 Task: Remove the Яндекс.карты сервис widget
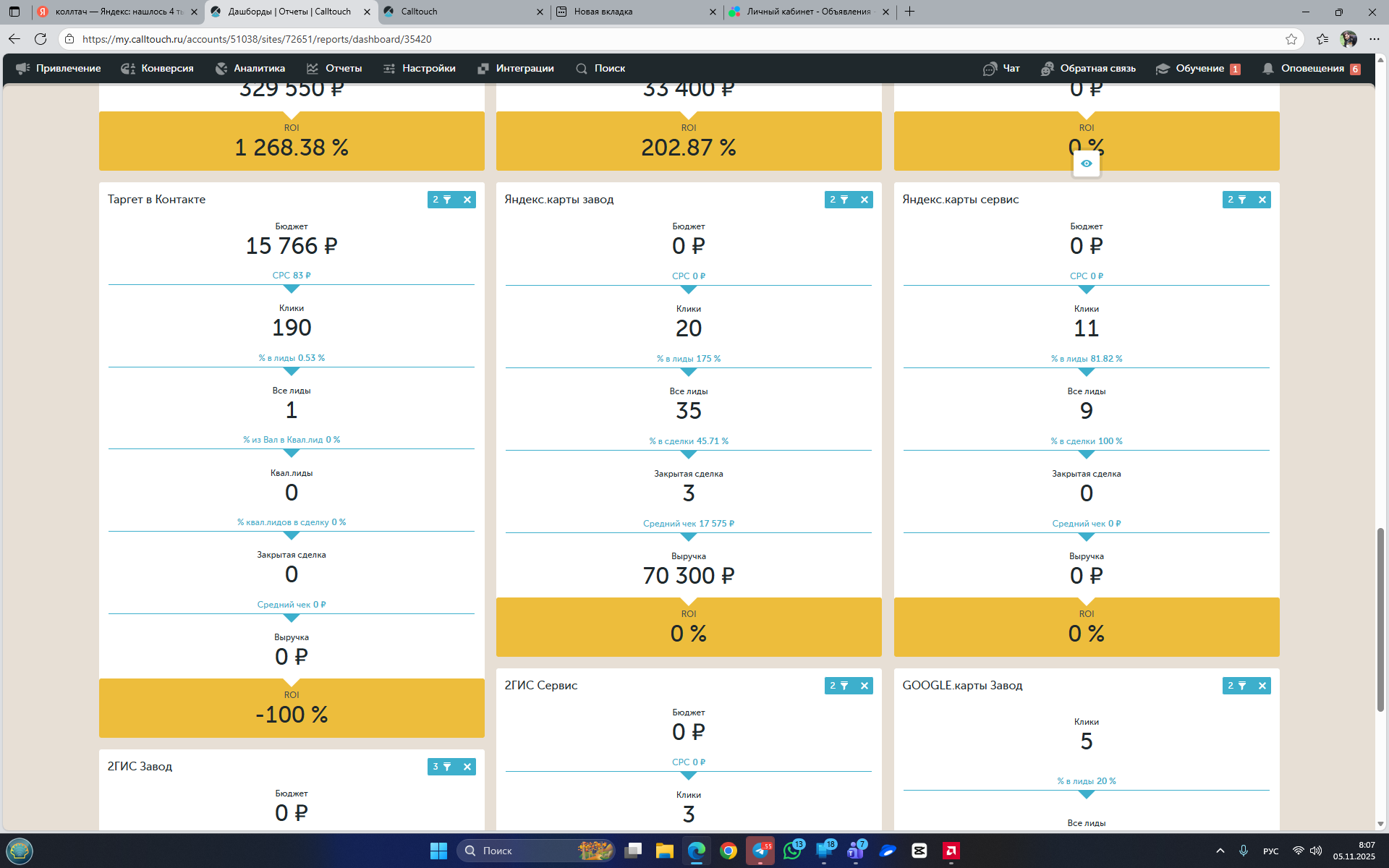point(1262,200)
